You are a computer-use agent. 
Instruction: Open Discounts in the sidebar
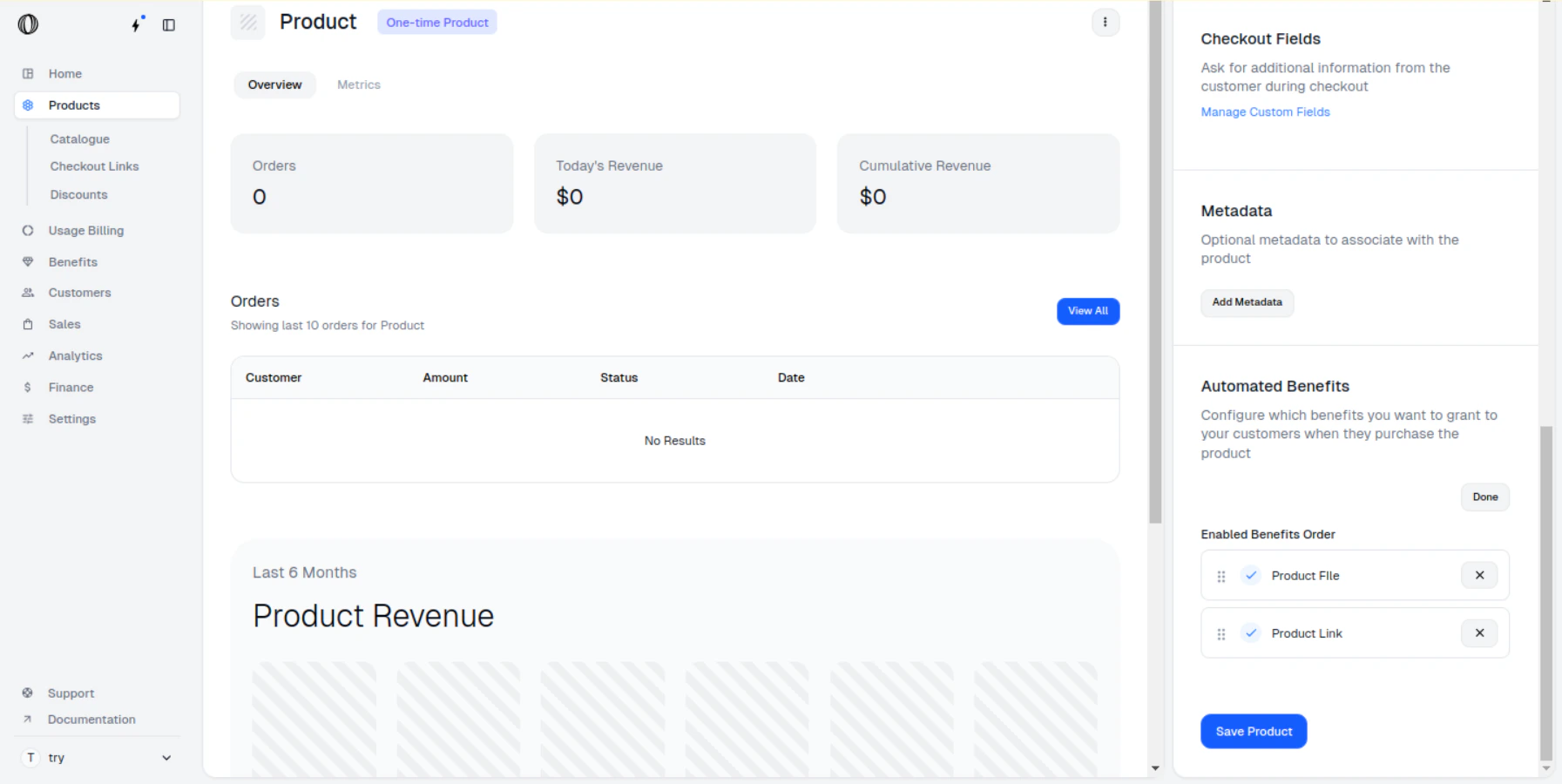pos(79,195)
